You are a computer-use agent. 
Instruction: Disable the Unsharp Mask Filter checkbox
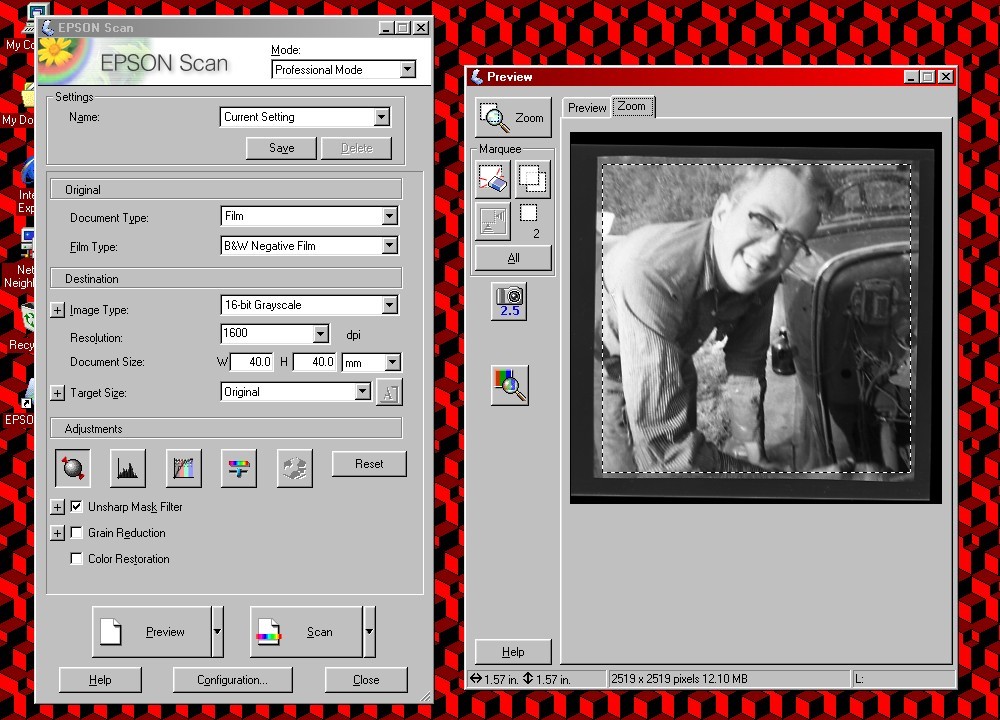point(77,507)
